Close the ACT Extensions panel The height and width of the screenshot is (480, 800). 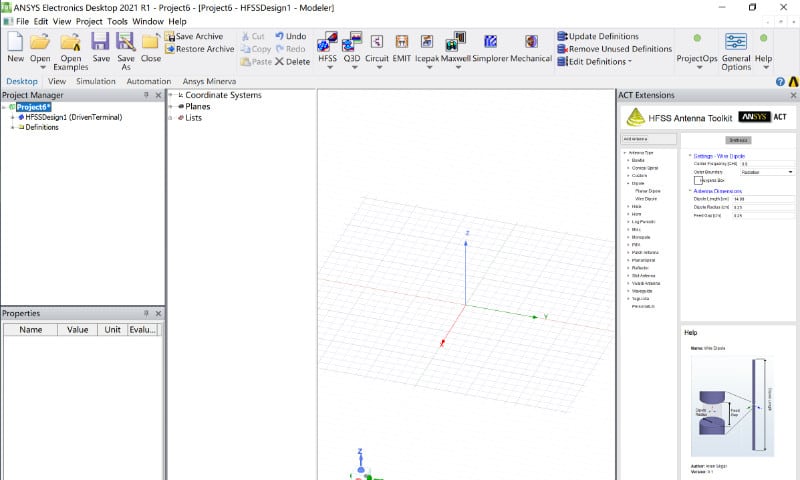[793, 95]
